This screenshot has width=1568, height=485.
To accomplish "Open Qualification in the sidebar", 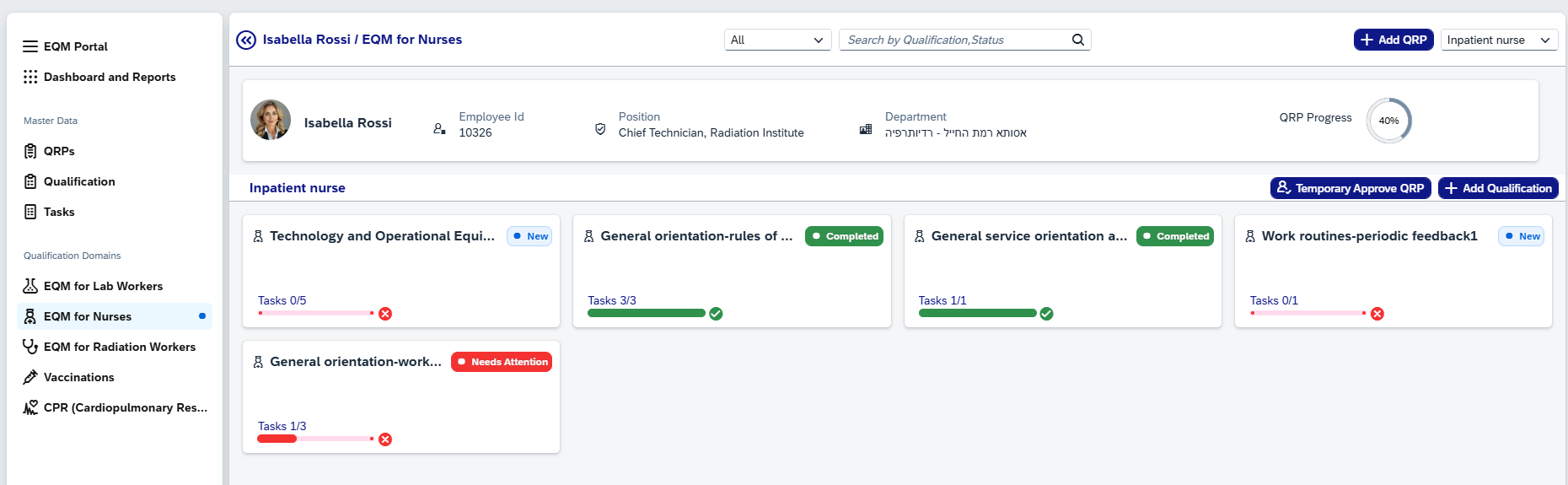I will (79, 181).
